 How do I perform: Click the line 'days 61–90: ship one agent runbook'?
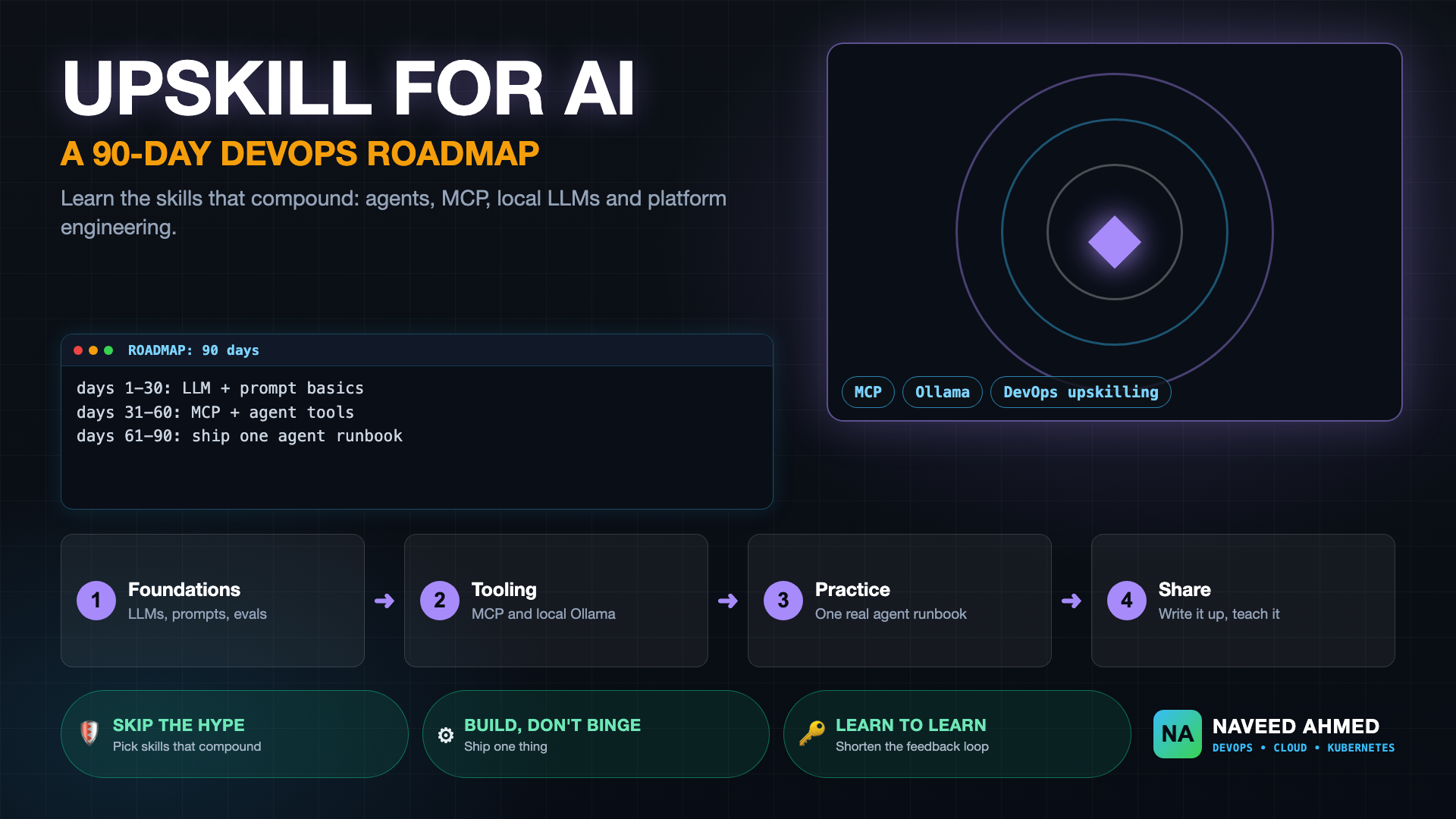coord(240,436)
